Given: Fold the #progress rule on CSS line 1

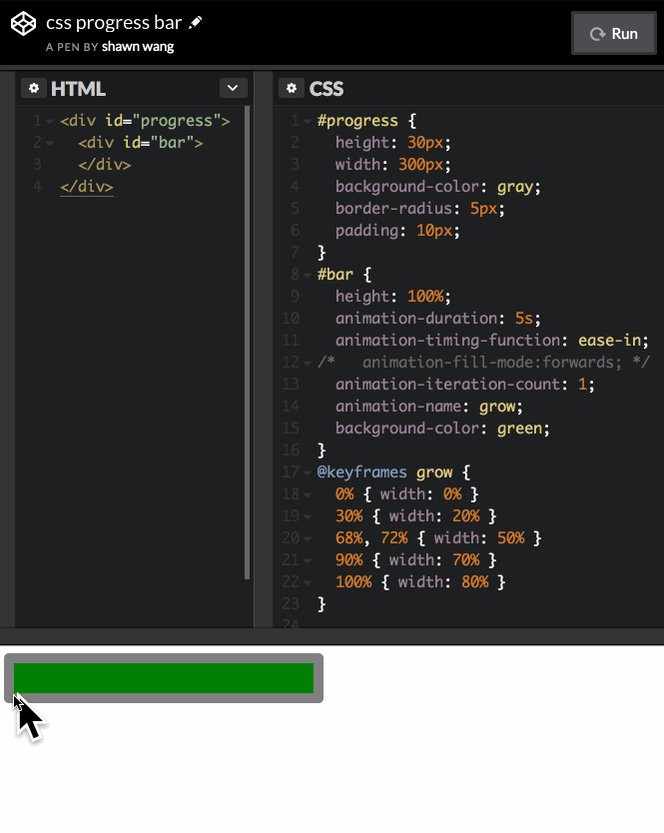Looking at the screenshot, I should (307, 122).
